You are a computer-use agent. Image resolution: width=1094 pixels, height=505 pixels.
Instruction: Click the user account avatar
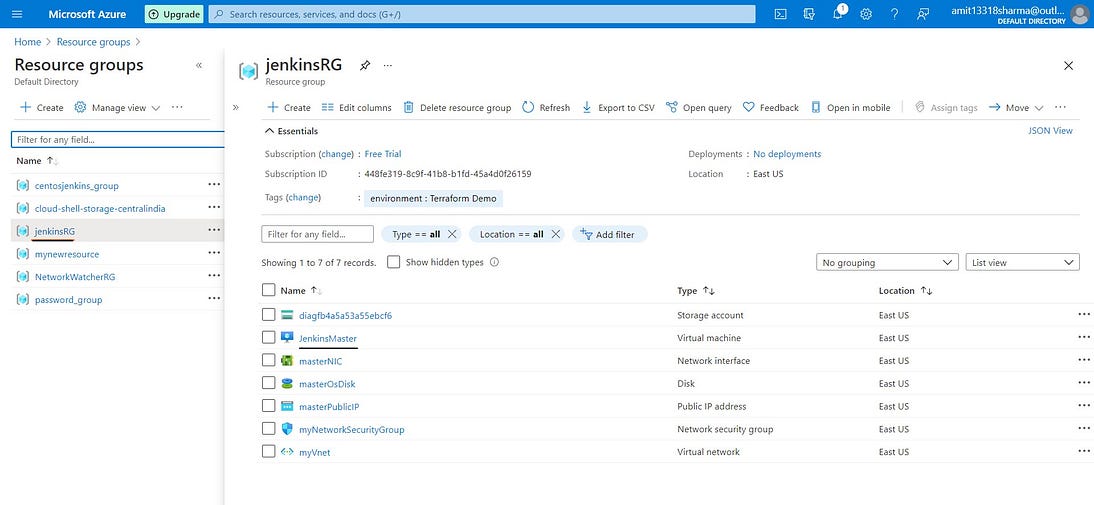point(1079,14)
